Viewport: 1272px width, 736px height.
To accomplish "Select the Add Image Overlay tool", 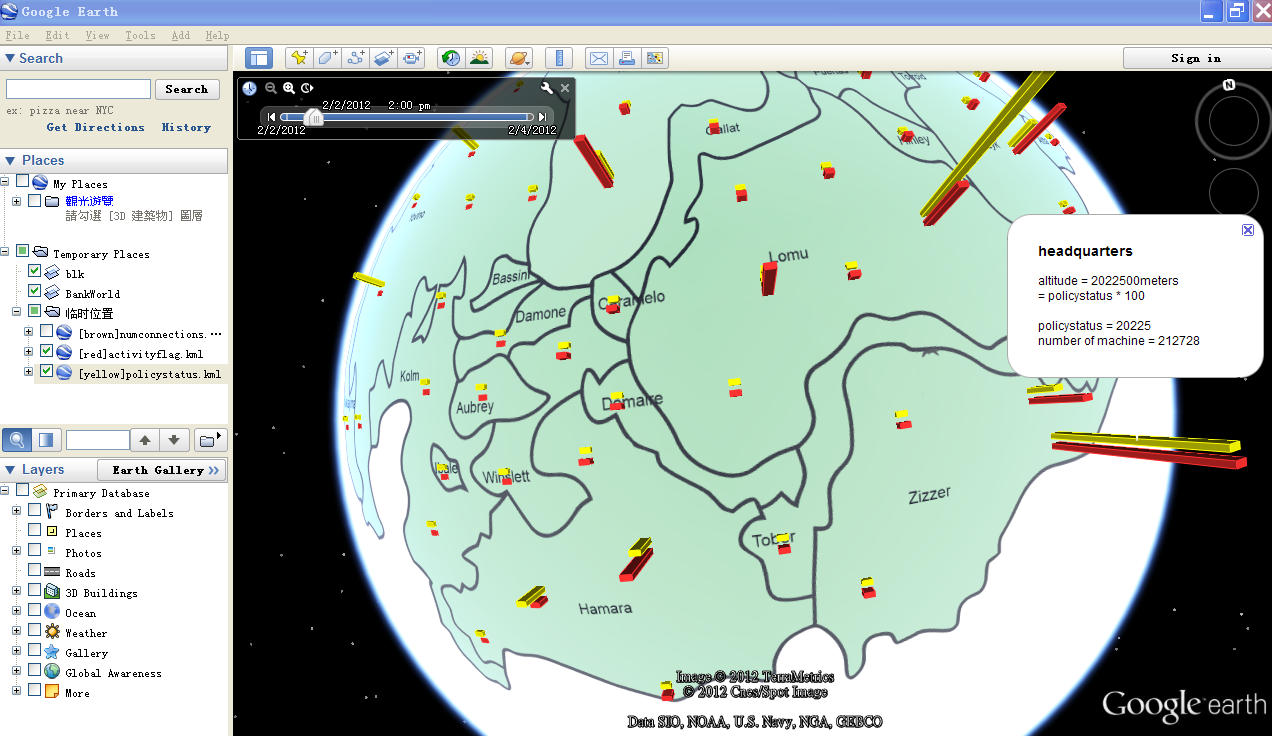I will pyautogui.click(x=383, y=58).
